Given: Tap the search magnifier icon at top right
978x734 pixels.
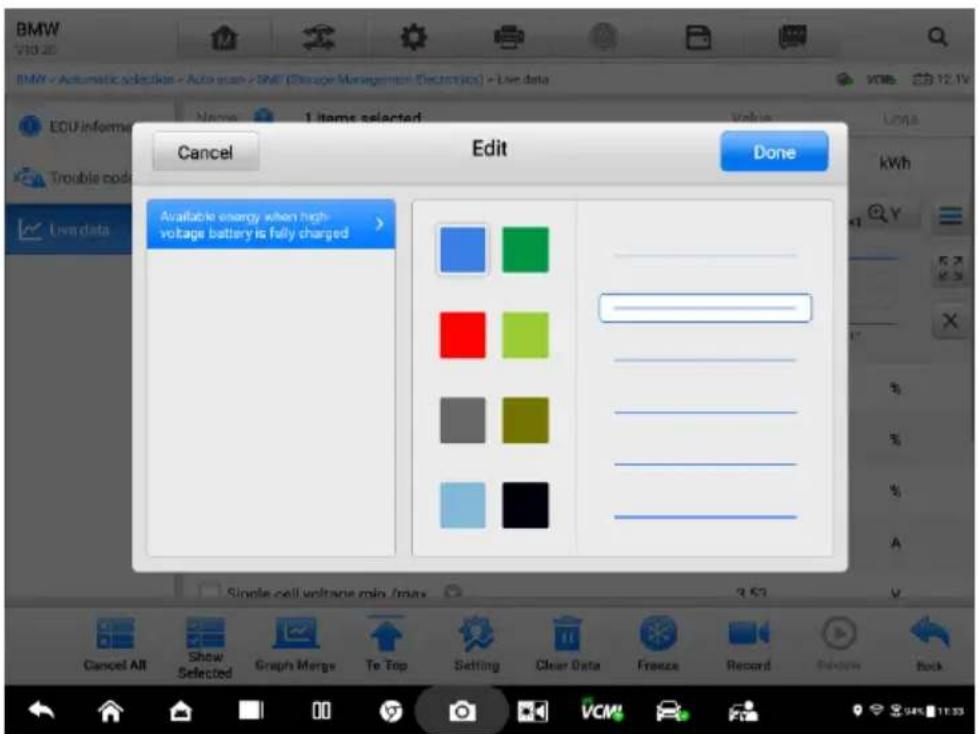Looking at the screenshot, I should tap(937, 37).
